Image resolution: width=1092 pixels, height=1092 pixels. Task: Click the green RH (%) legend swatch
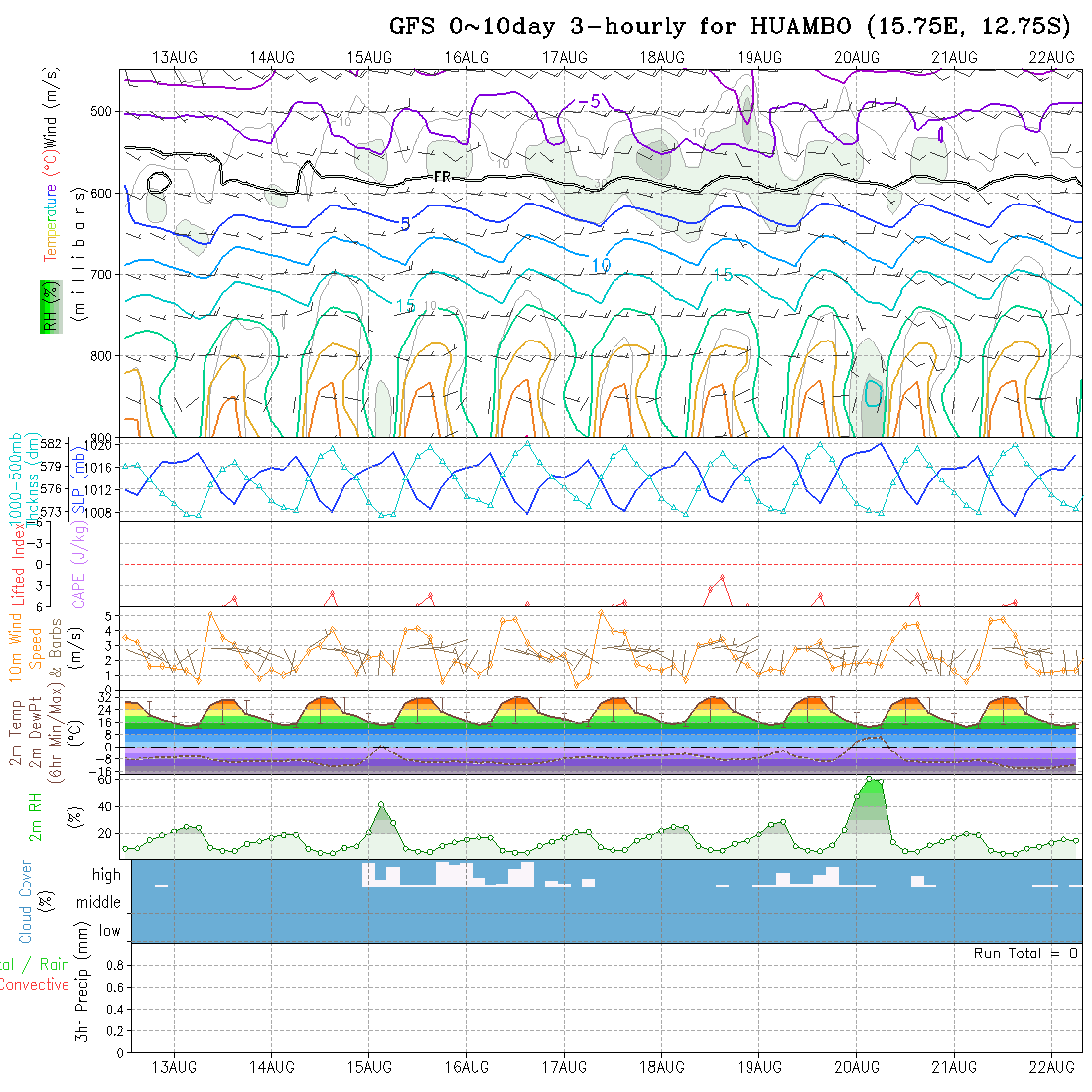point(49,306)
